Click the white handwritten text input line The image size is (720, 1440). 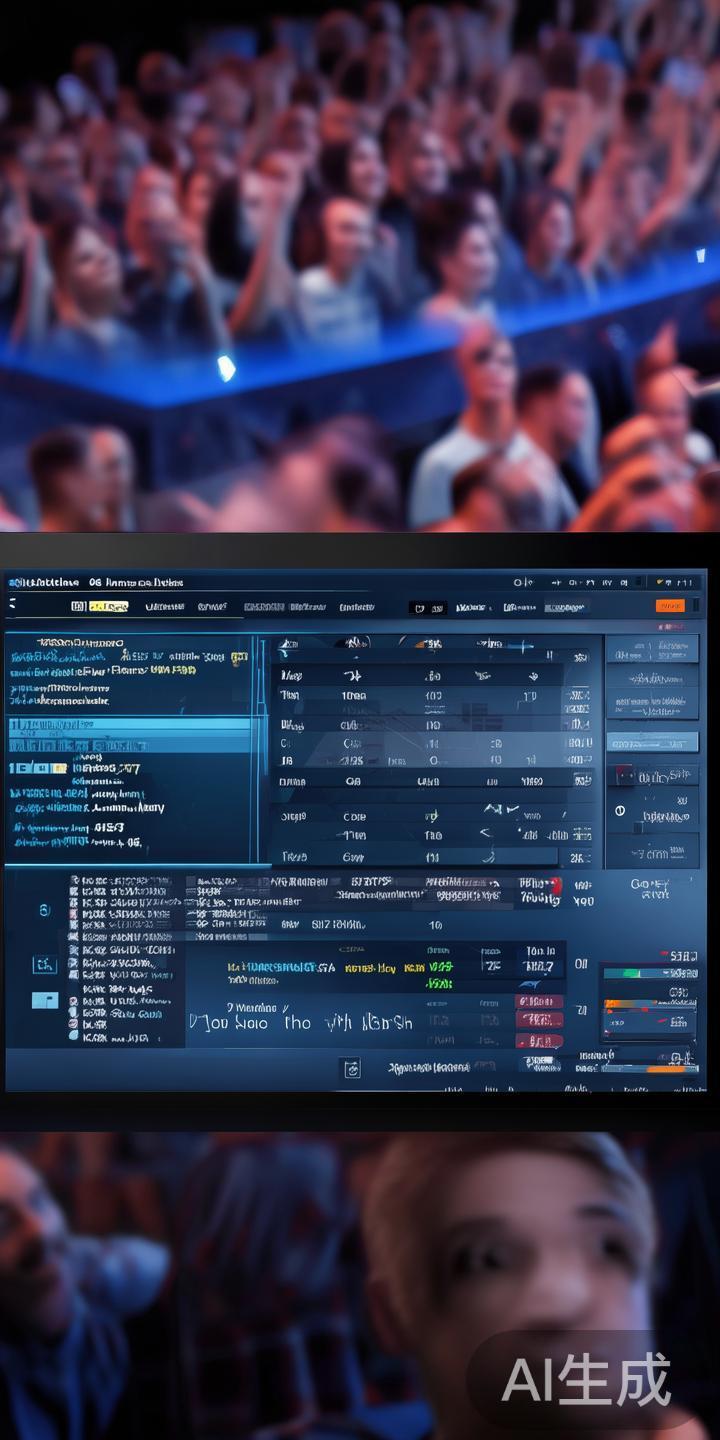point(300,1022)
